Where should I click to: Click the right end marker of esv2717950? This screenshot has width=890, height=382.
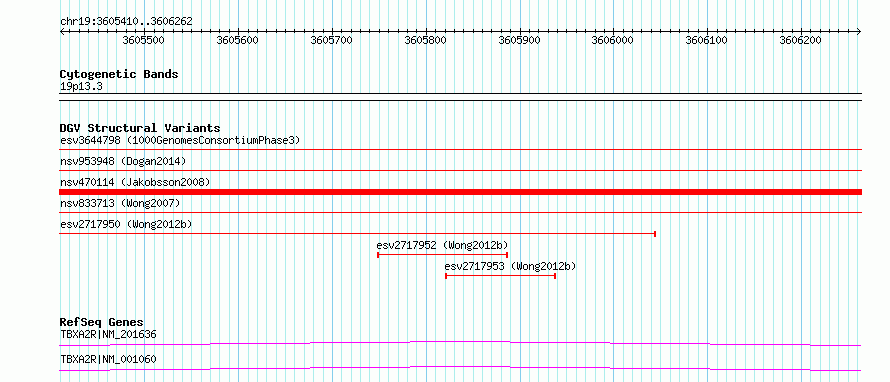pos(655,233)
